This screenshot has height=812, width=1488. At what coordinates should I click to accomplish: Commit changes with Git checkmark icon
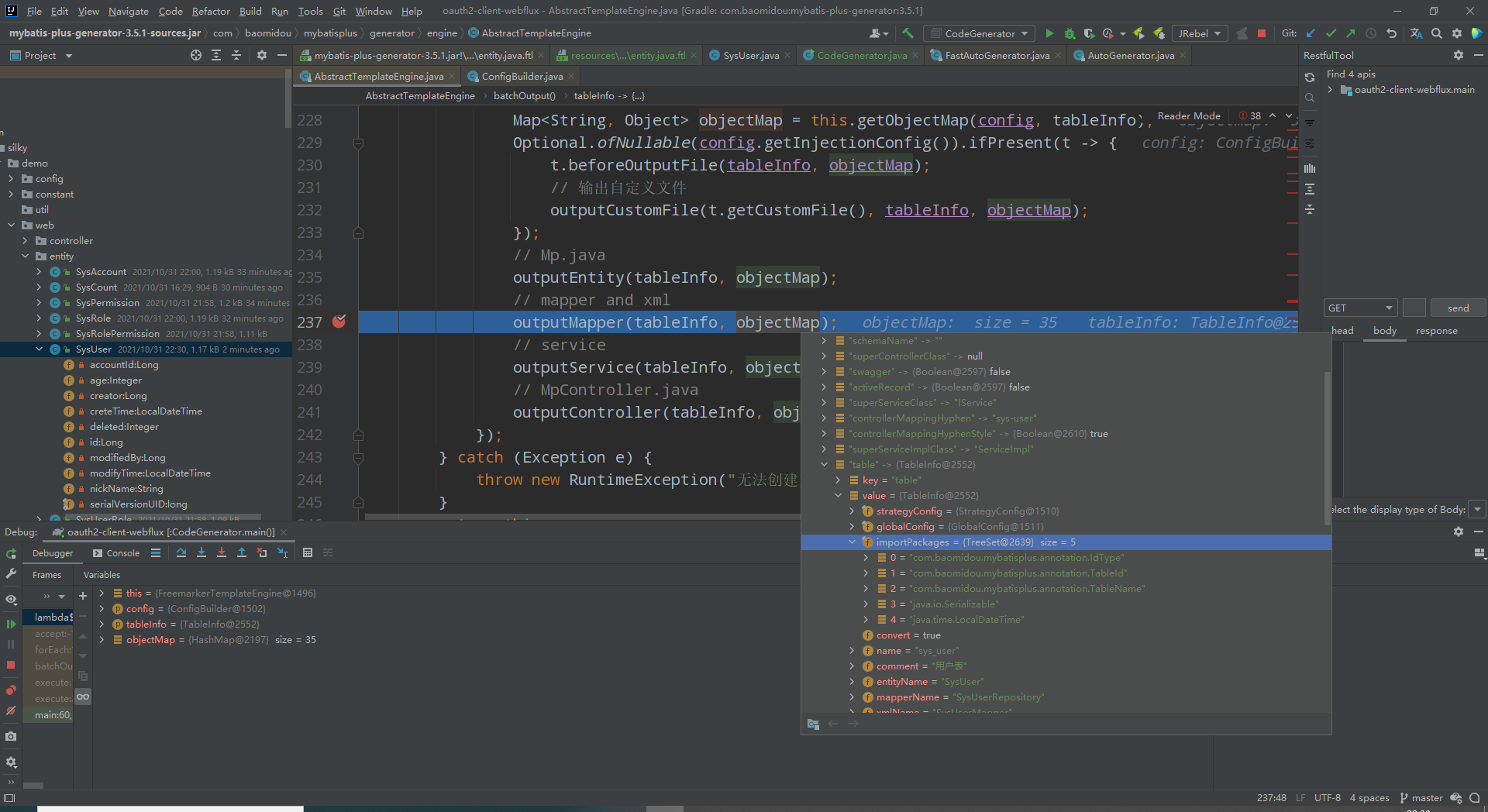tap(1331, 33)
